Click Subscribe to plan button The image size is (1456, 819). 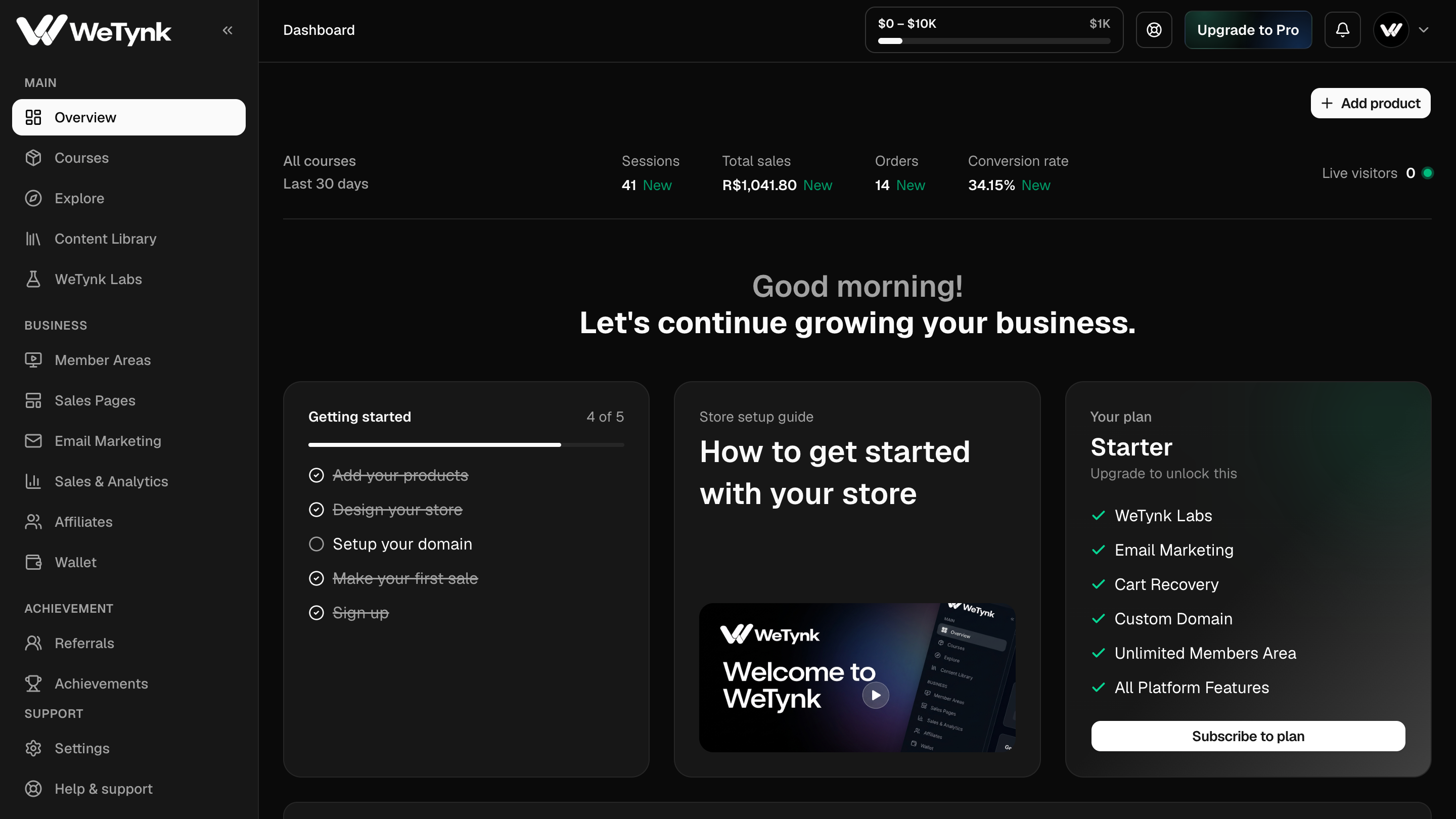point(1247,736)
